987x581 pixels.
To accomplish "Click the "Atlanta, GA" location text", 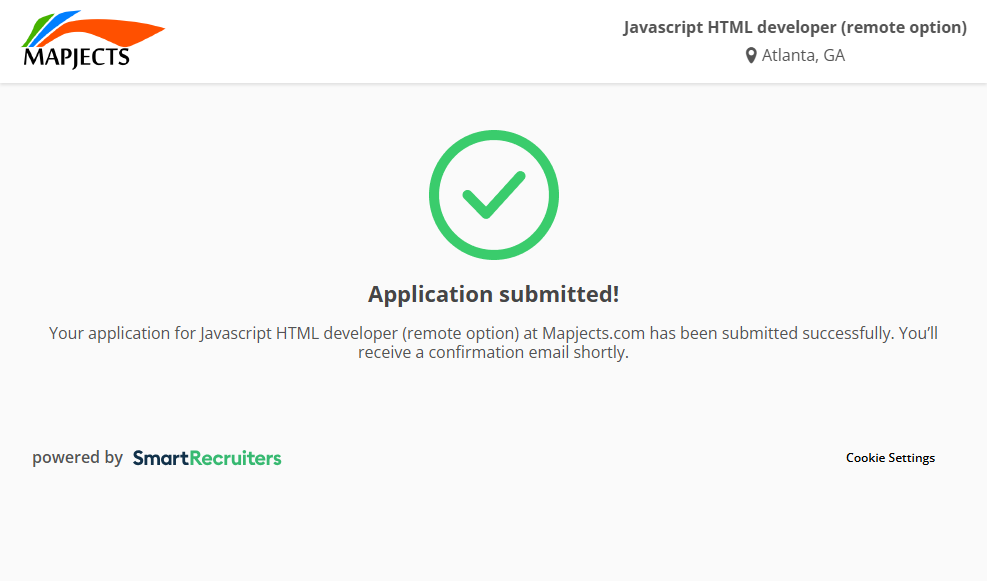I will pos(803,56).
